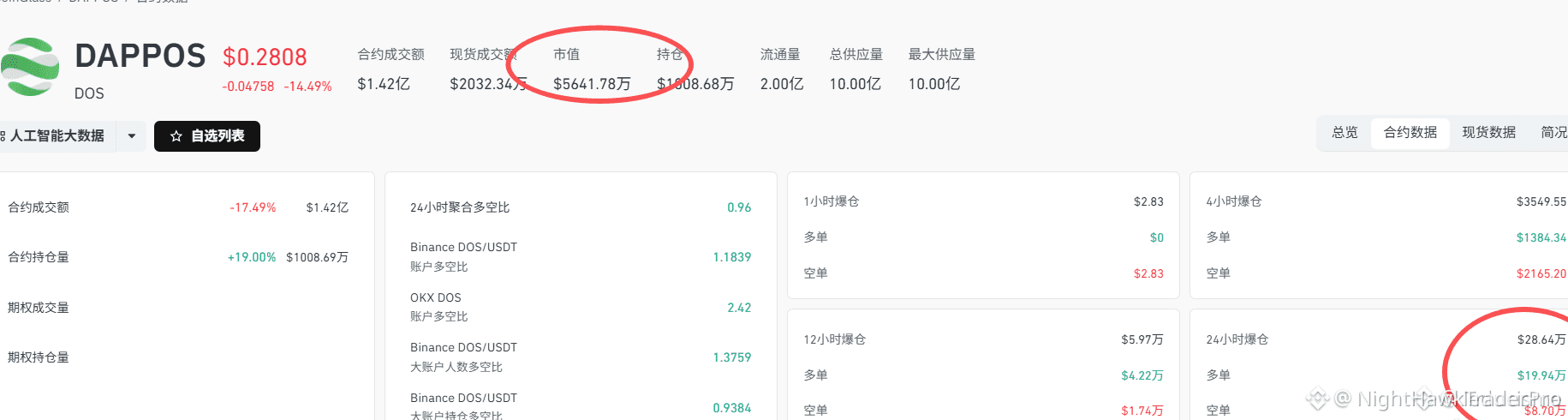Click the 最大供应量 header label
The image size is (1568, 420).
coord(941,54)
